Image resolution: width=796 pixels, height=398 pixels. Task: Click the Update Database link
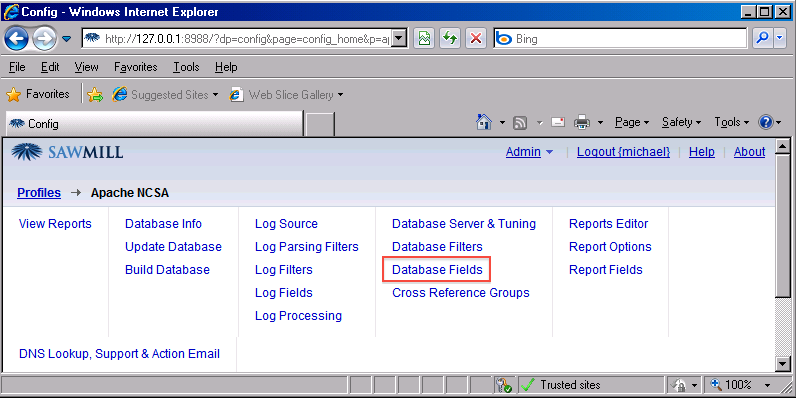point(173,247)
